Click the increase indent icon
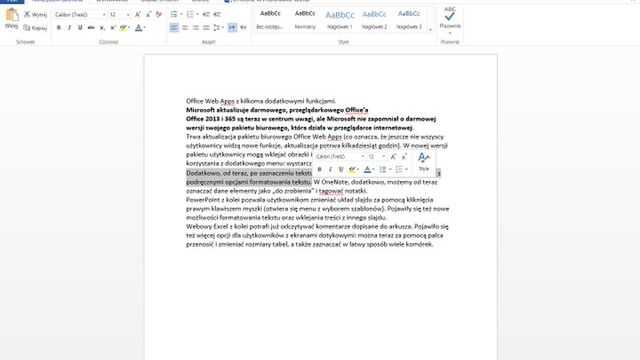Viewport: 640px width, 360px height. (x=217, y=15)
